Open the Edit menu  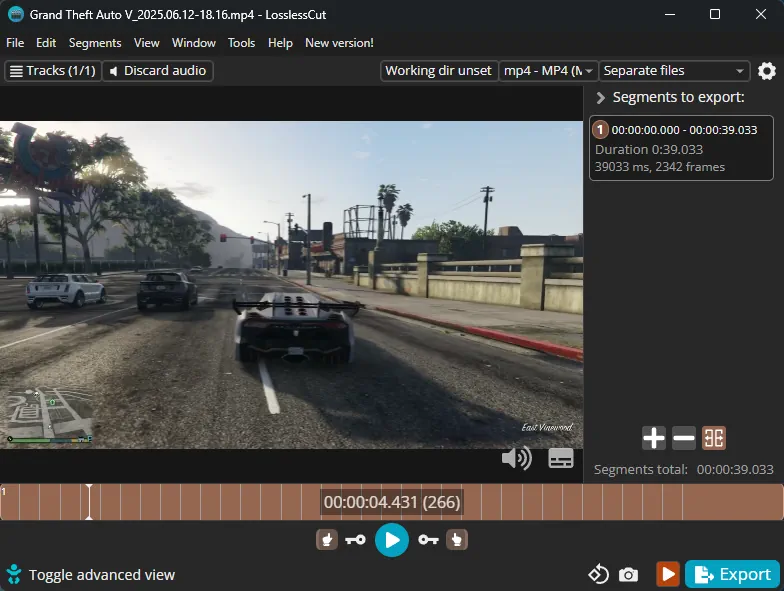(x=46, y=43)
